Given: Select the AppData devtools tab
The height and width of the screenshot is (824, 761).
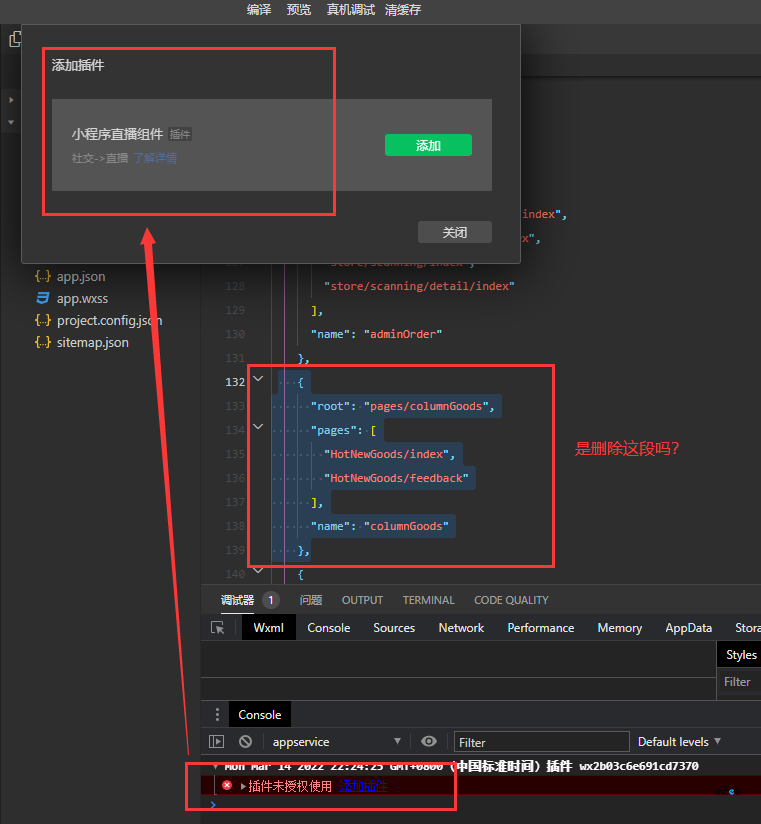Looking at the screenshot, I should tap(688, 627).
